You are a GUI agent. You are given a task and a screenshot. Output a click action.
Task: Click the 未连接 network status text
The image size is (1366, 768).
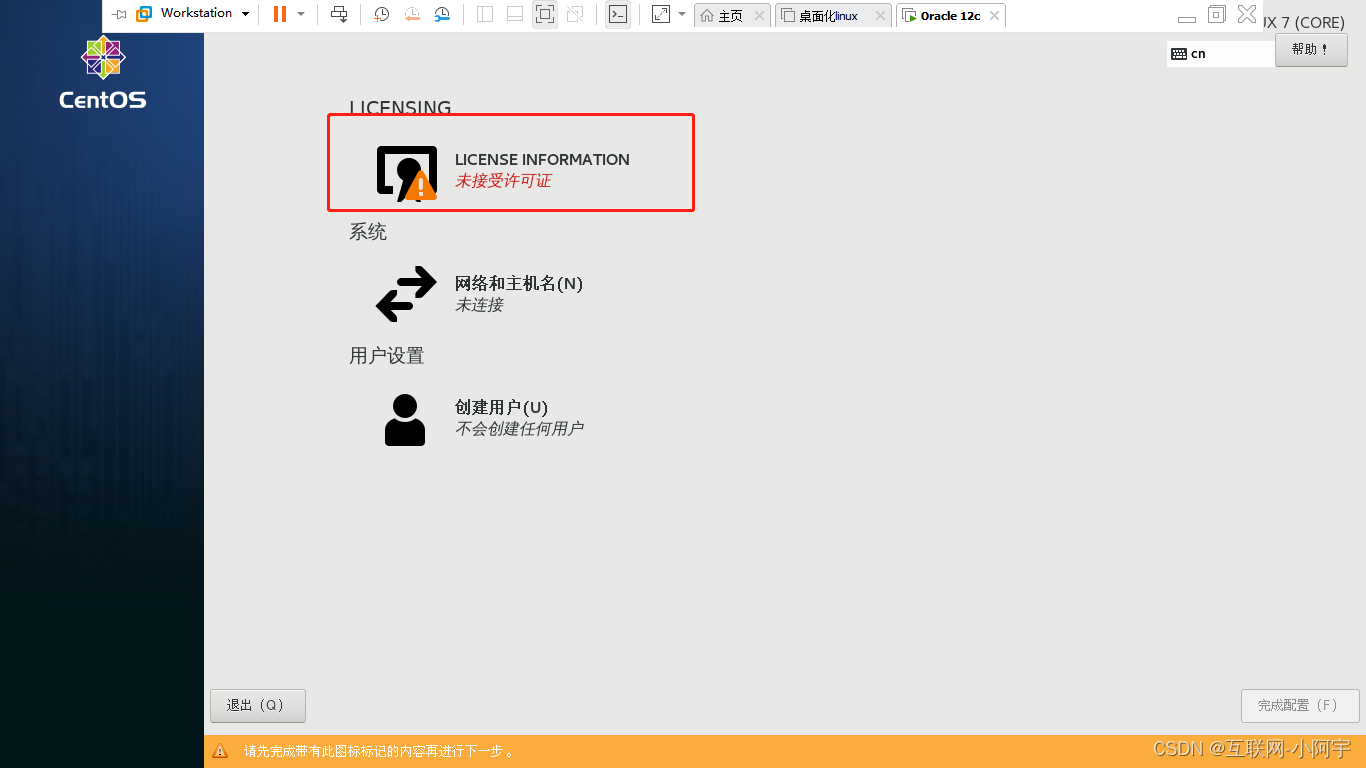(x=479, y=305)
